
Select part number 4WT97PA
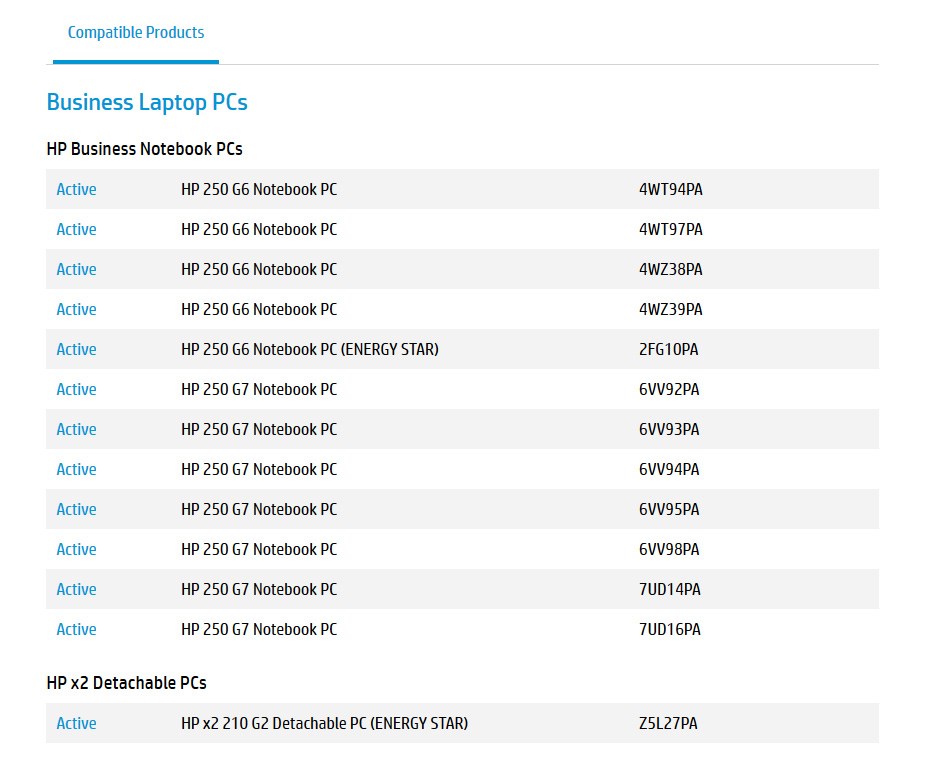click(671, 230)
